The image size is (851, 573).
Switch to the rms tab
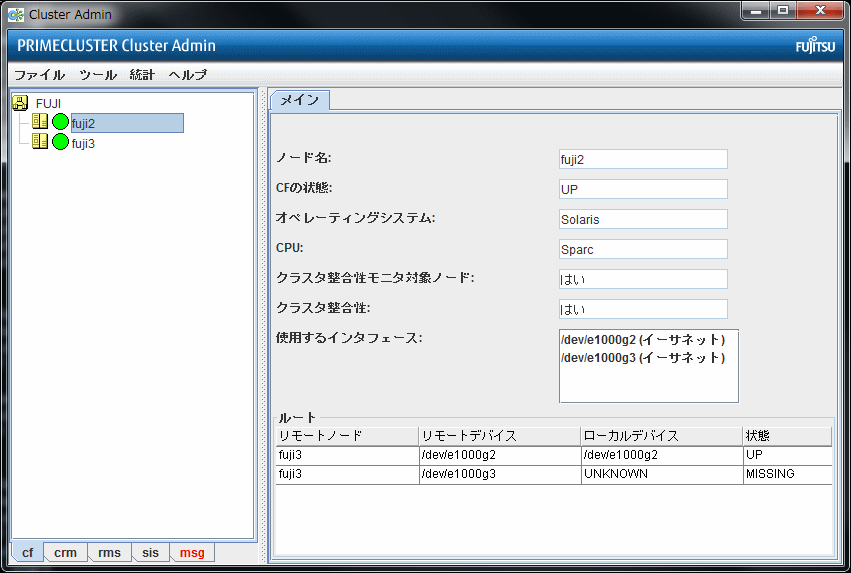pyautogui.click(x=109, y=552)
